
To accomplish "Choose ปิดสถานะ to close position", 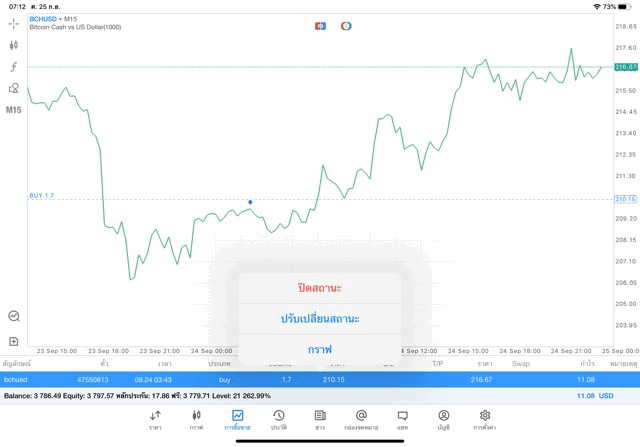I will [320, 287].
